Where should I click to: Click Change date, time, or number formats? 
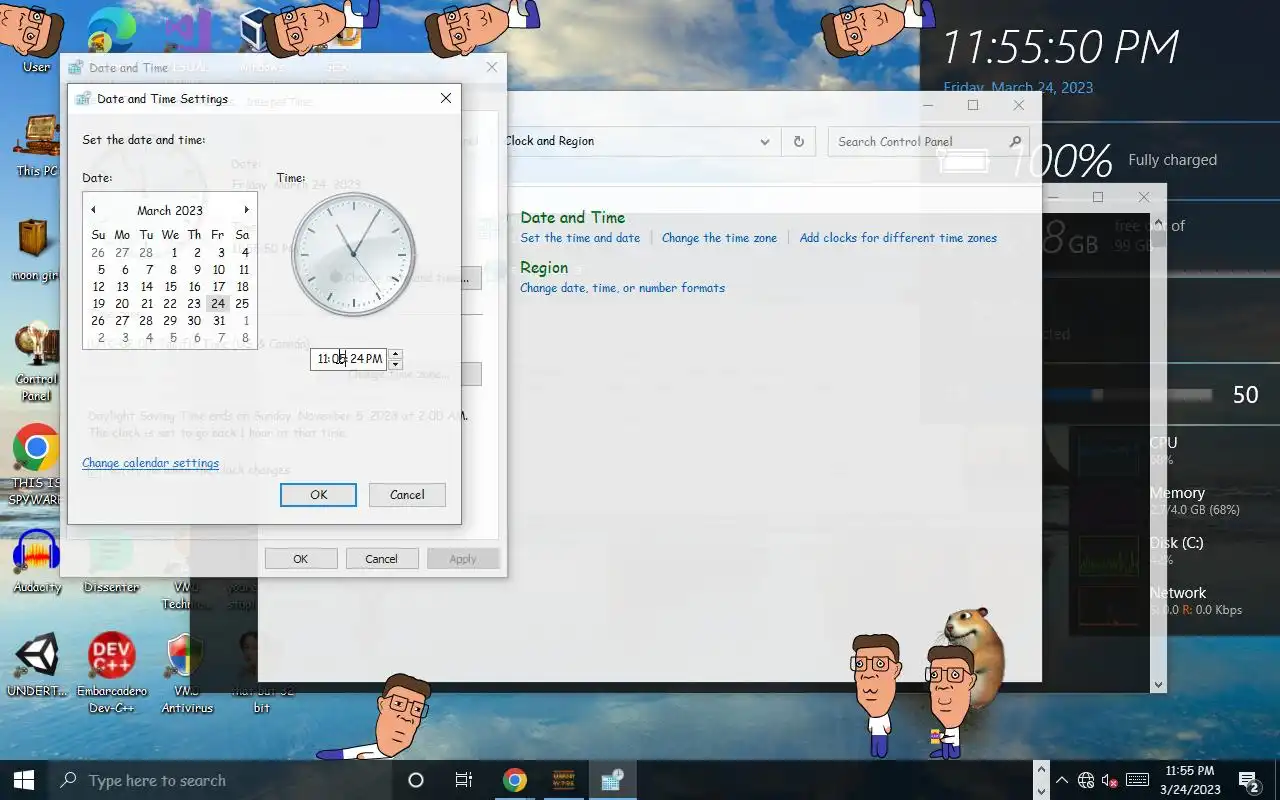coord(622,288)
